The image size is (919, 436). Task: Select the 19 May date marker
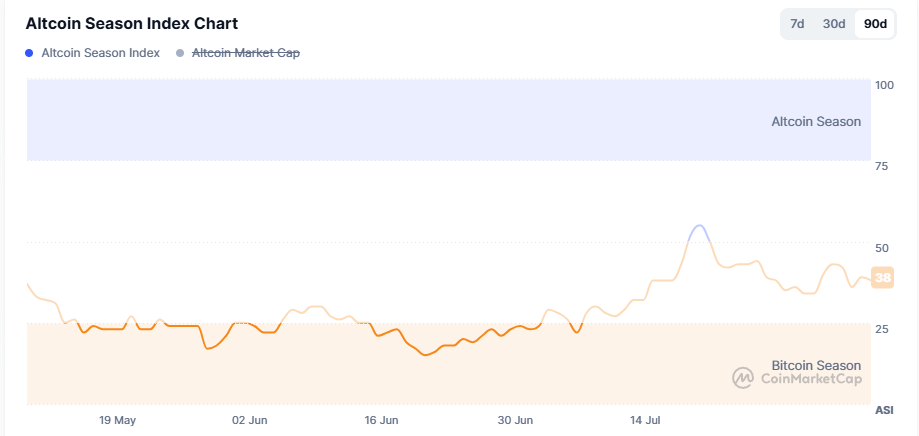tap(118, 420)
